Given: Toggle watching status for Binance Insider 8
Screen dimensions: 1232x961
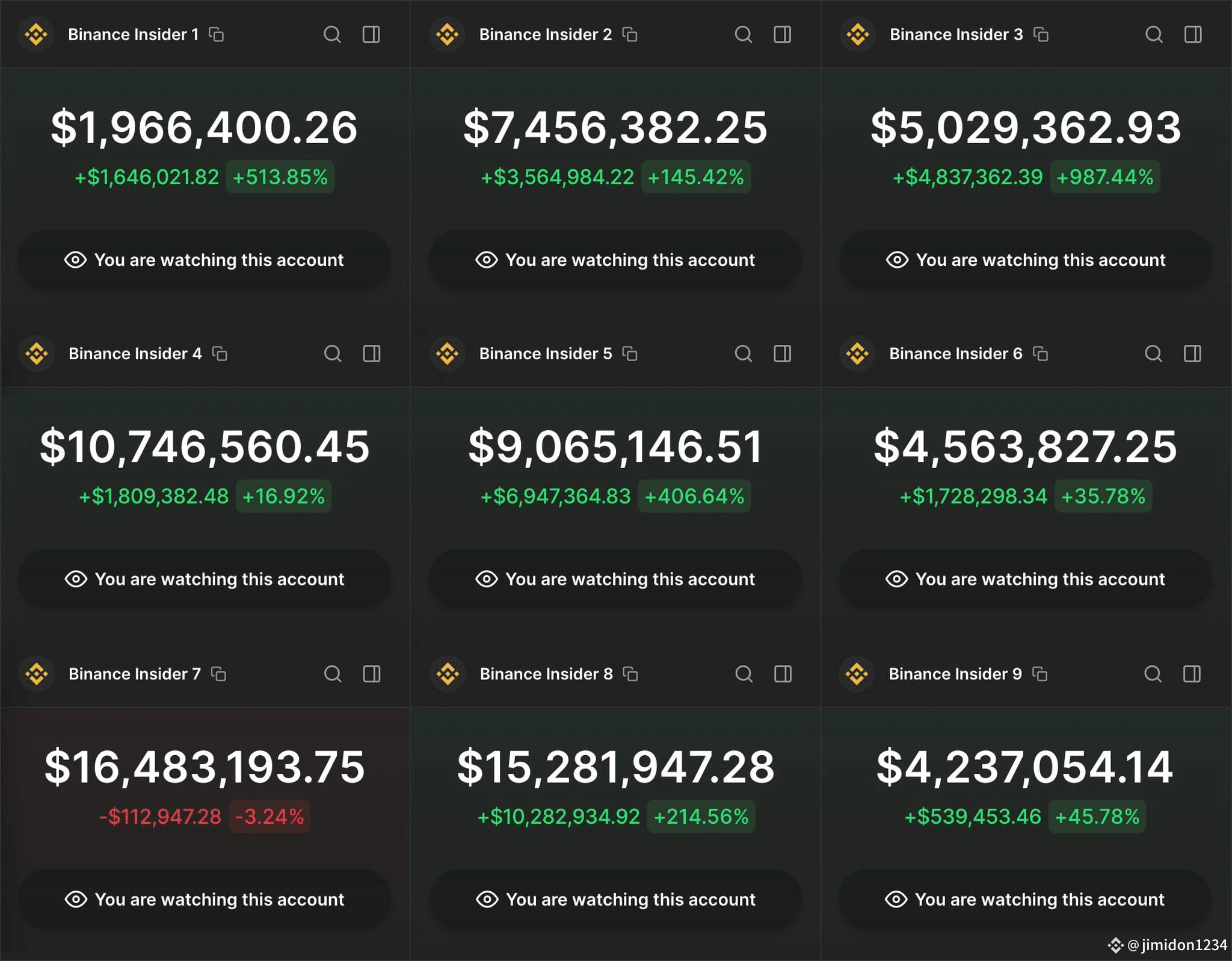Looking at the screenshot, I should coord(615,900).
